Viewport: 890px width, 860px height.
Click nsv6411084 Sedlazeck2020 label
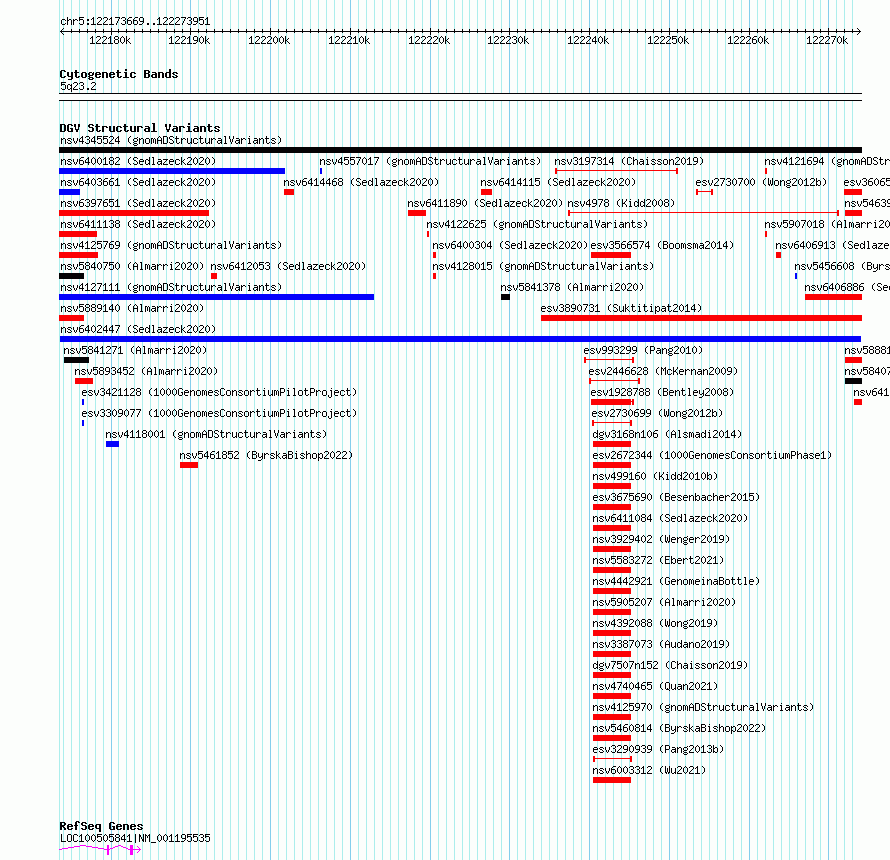point(670,518)
